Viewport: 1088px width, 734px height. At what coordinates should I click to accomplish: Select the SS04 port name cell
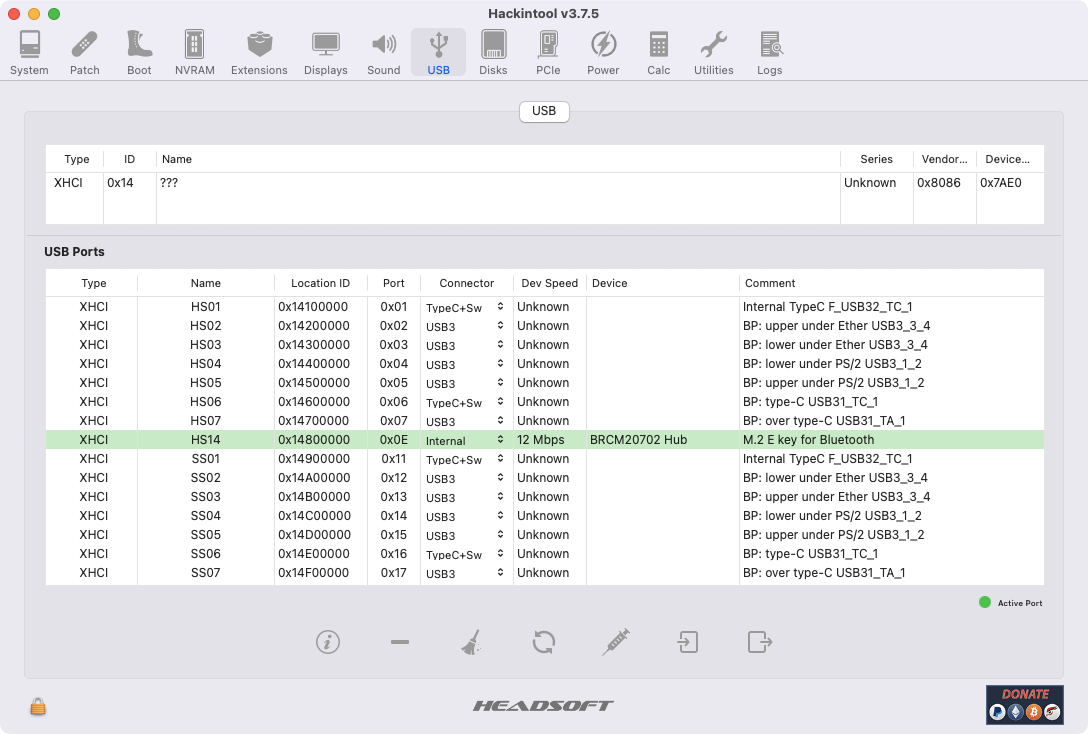205,516
